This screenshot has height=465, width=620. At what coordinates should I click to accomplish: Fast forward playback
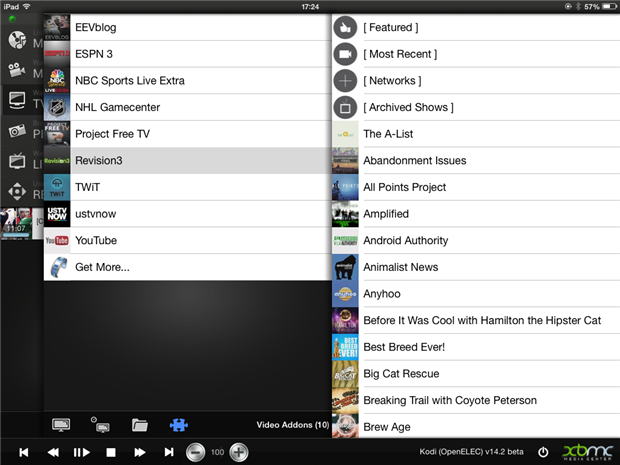(x=140, y=452)
